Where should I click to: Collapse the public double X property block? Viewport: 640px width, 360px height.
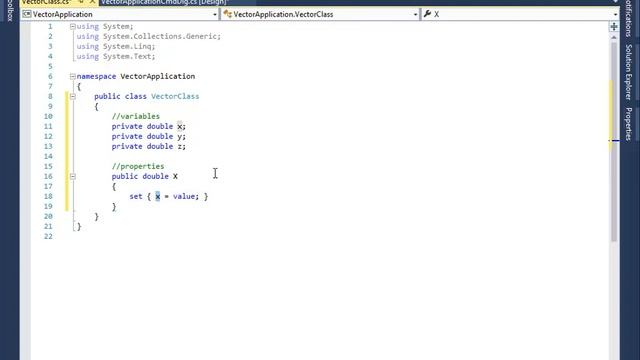click(x=72, y=176)
